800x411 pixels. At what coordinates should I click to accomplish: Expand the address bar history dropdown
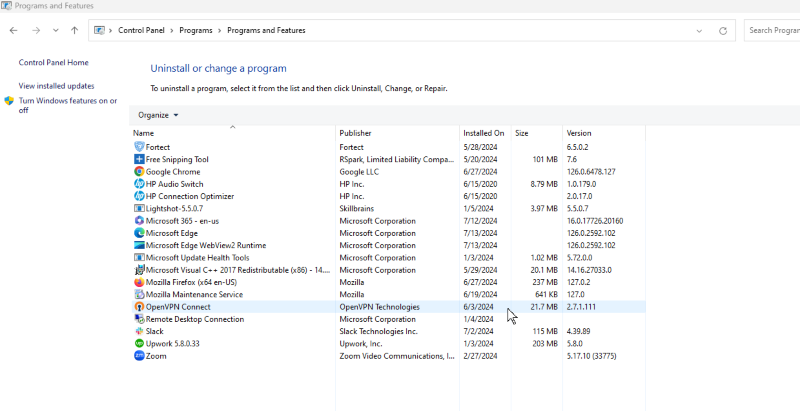(x=699, y=31)
